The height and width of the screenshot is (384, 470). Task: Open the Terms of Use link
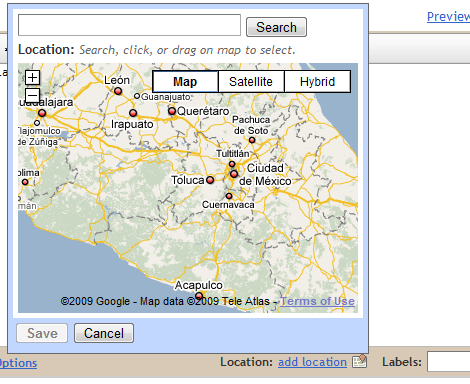coord(317,301)
